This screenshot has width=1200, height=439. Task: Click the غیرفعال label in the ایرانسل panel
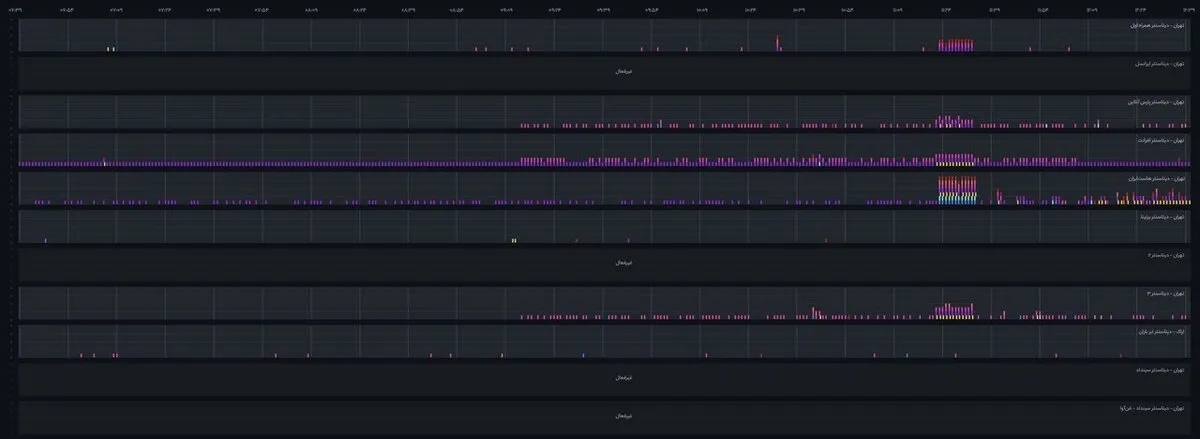point(624,71)
